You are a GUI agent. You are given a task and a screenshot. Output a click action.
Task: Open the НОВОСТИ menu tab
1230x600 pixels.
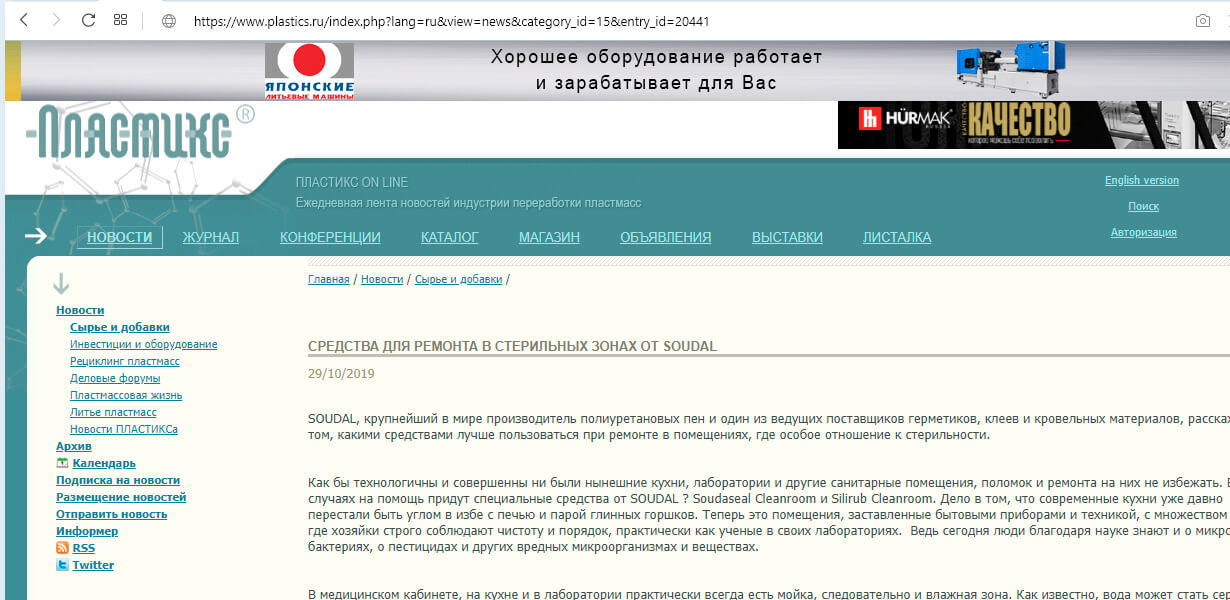pos(120,237)
